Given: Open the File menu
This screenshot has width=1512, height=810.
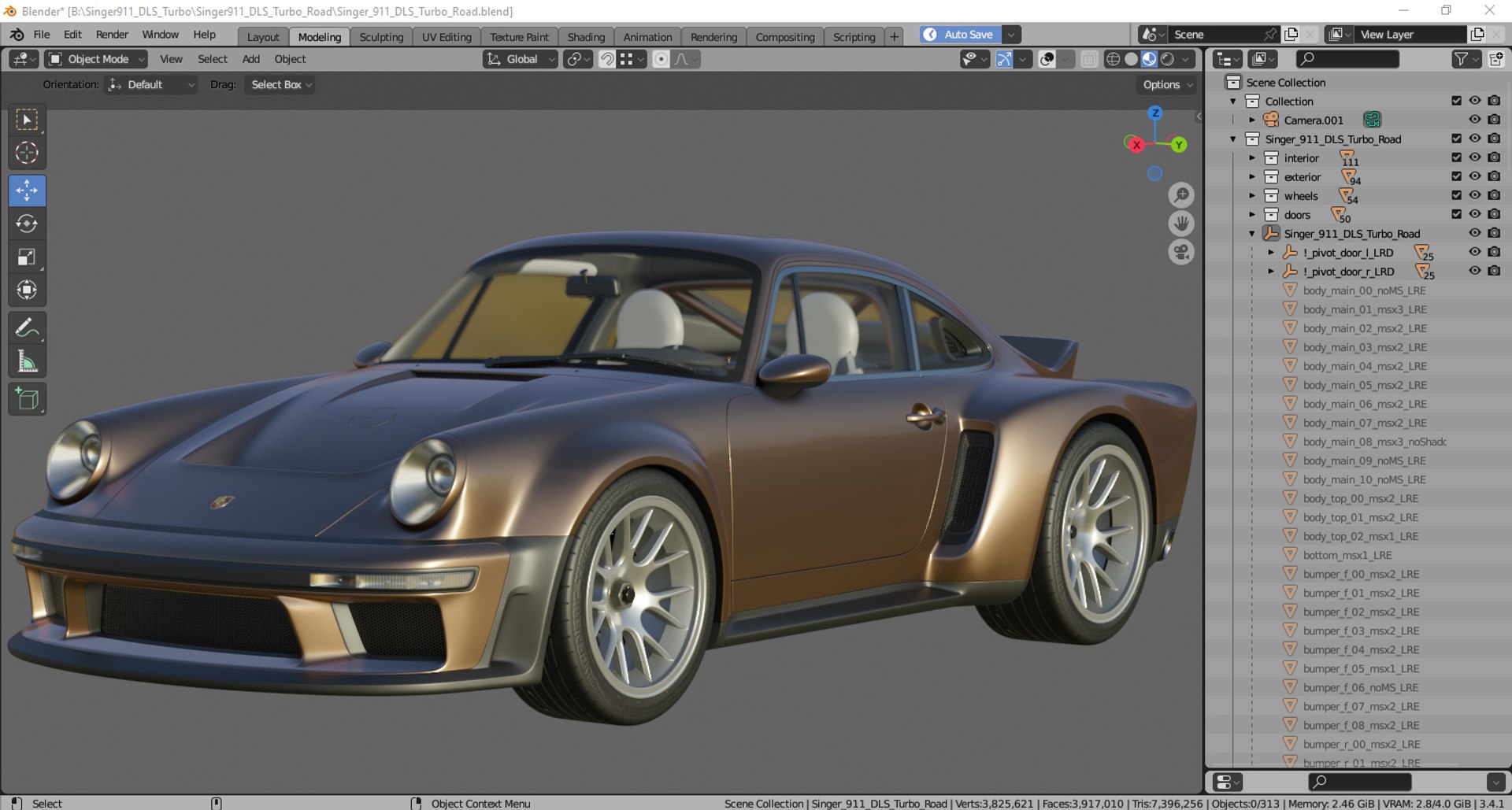Looking at the screenshot, I should coord(42,35).
